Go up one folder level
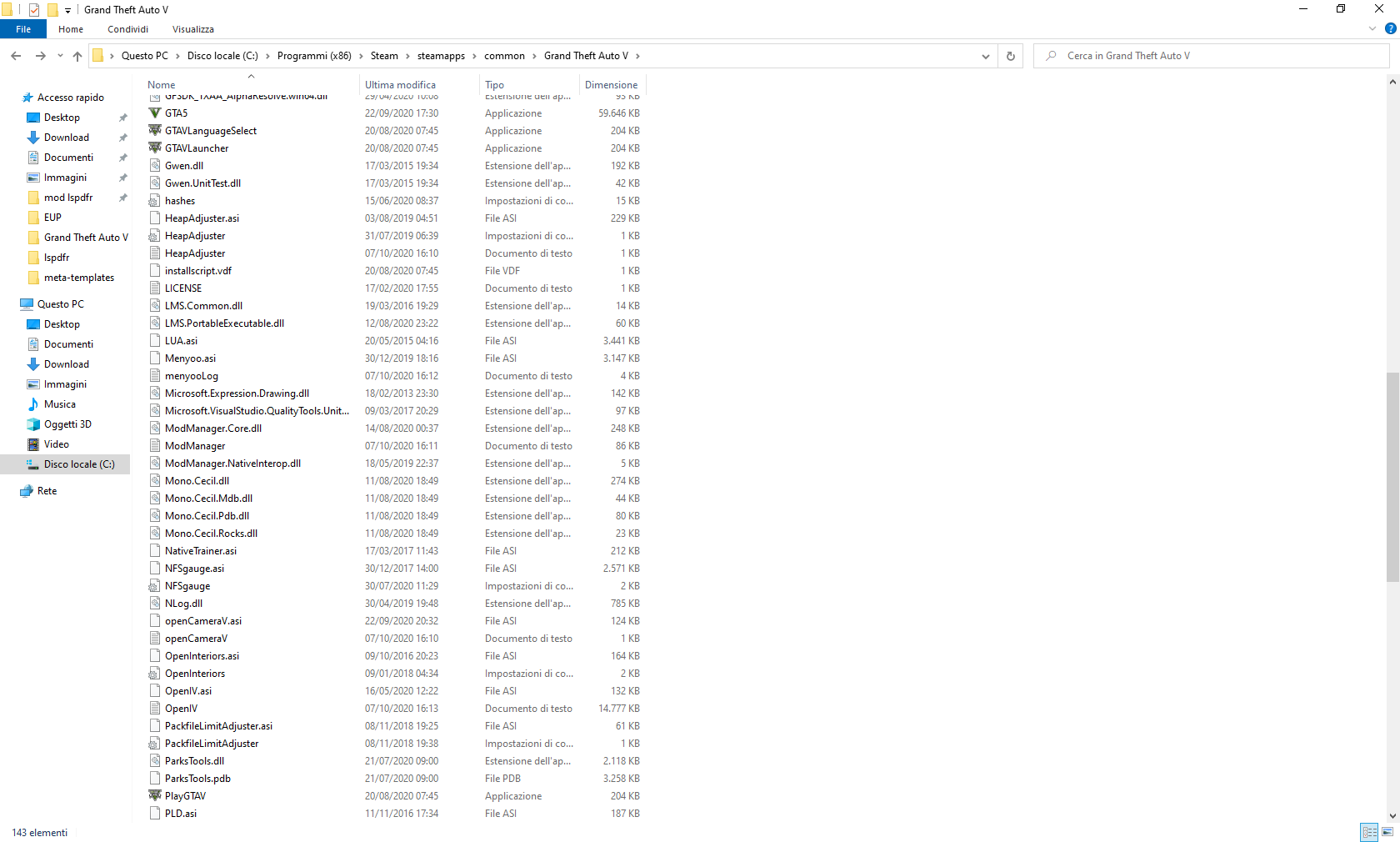The width and height of the screenshot is (1400, 842). [77, 56]
